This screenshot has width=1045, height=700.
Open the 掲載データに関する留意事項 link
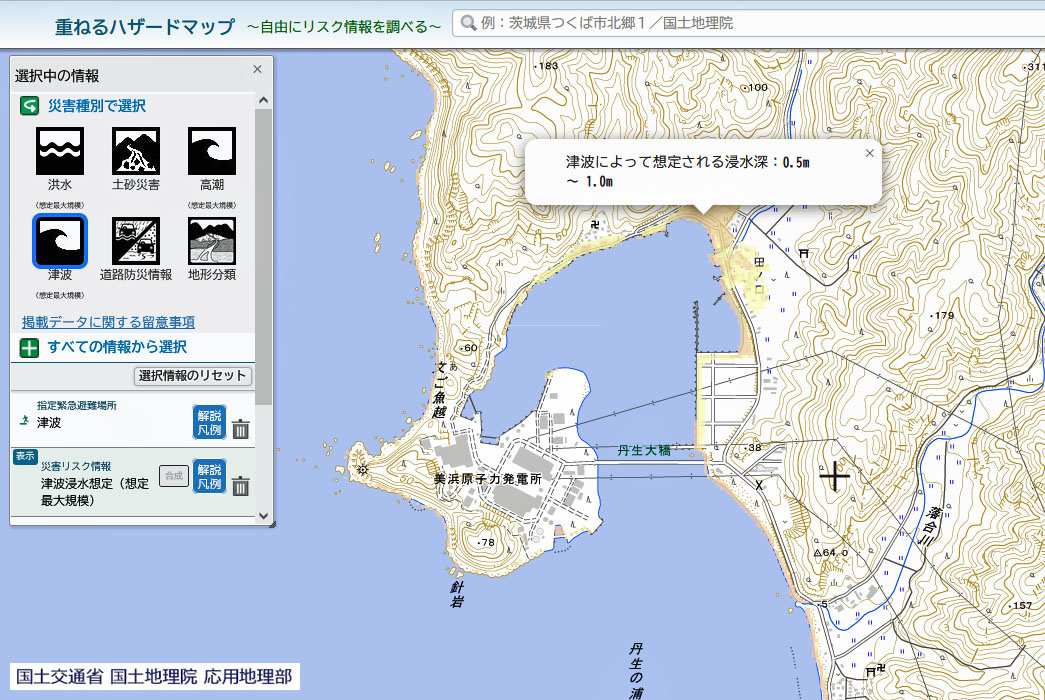click(108, 322)
